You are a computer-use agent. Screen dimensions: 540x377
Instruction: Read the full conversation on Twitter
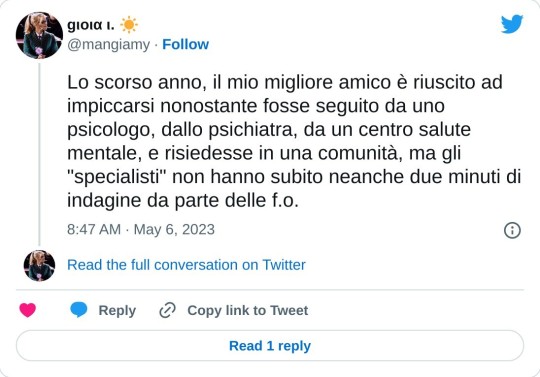pyautogui.click(x=186, y=265)
